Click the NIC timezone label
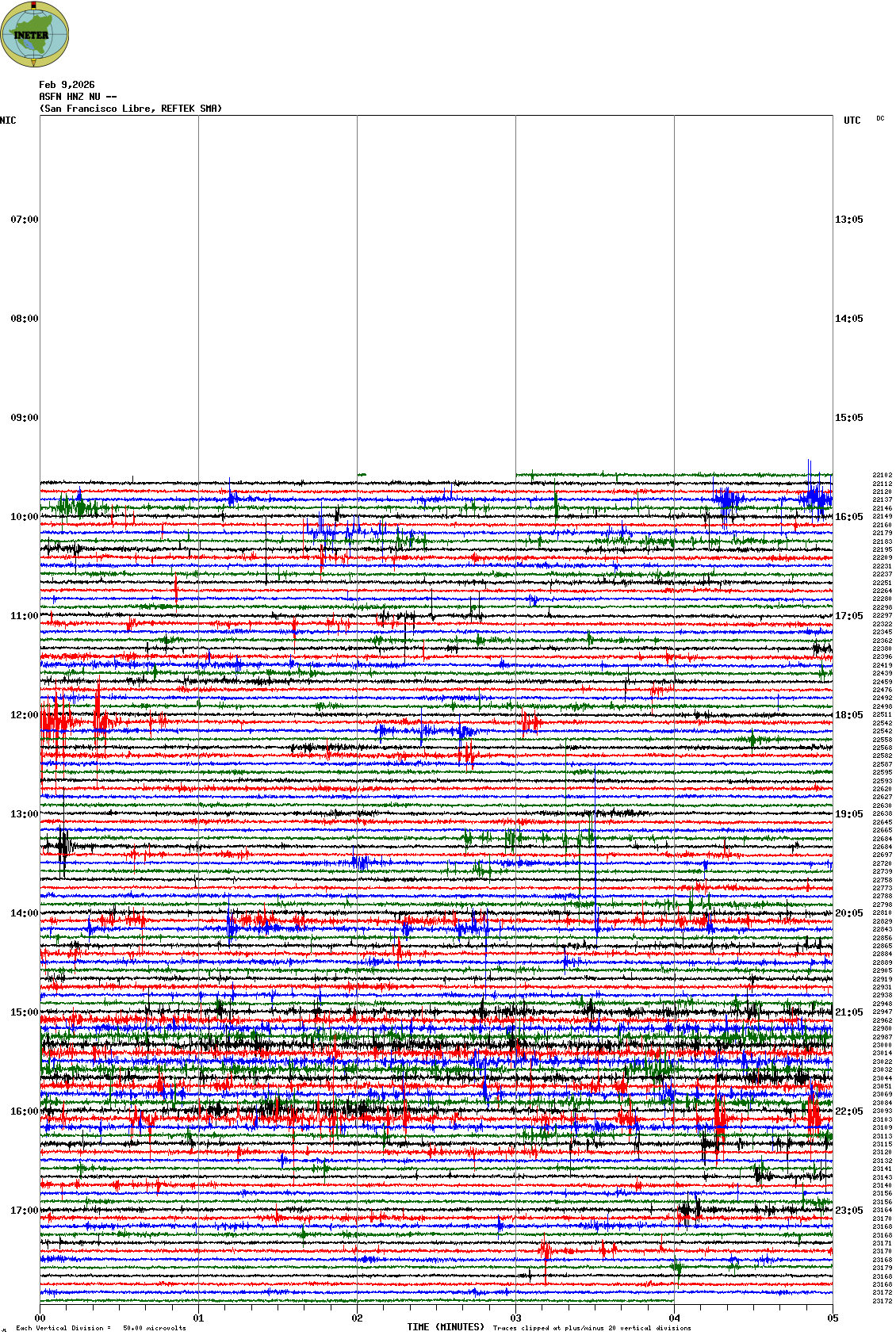 8,121
